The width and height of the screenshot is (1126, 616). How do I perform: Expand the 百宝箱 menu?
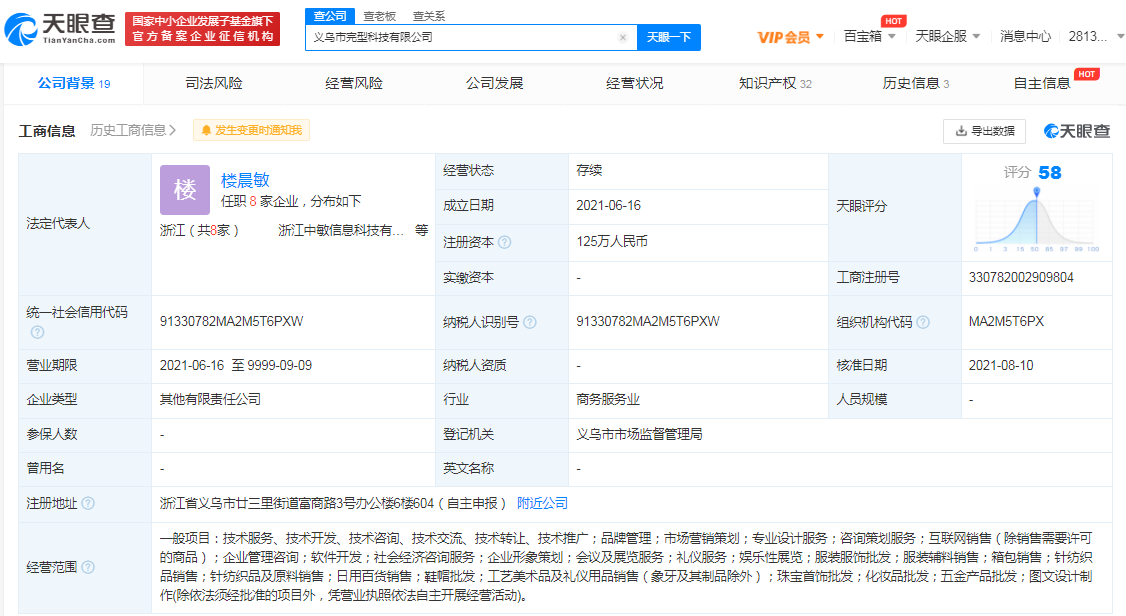pos(868,36)
